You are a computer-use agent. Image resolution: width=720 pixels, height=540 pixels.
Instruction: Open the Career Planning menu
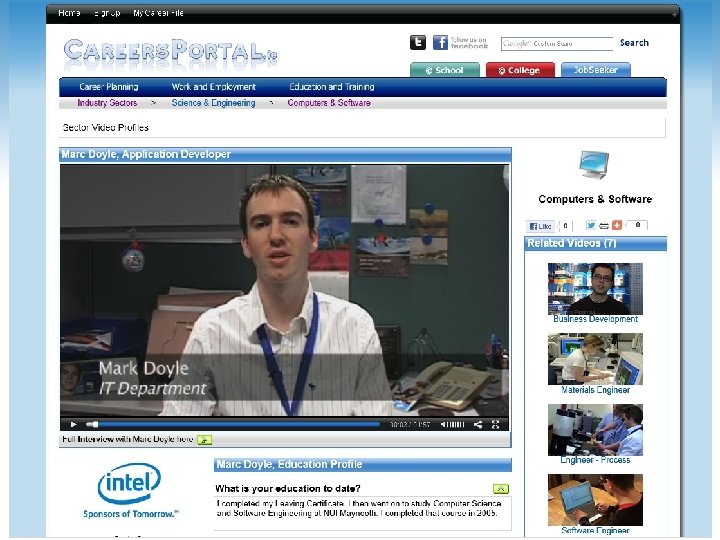point(109,87)
